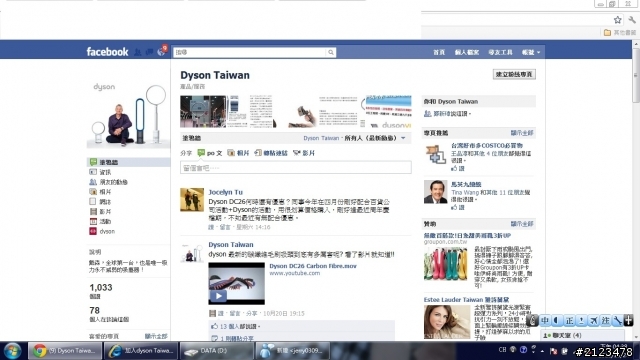Toggle IME half-moon width button
Viewport: 640px width, 360px height.
(557, 320)
